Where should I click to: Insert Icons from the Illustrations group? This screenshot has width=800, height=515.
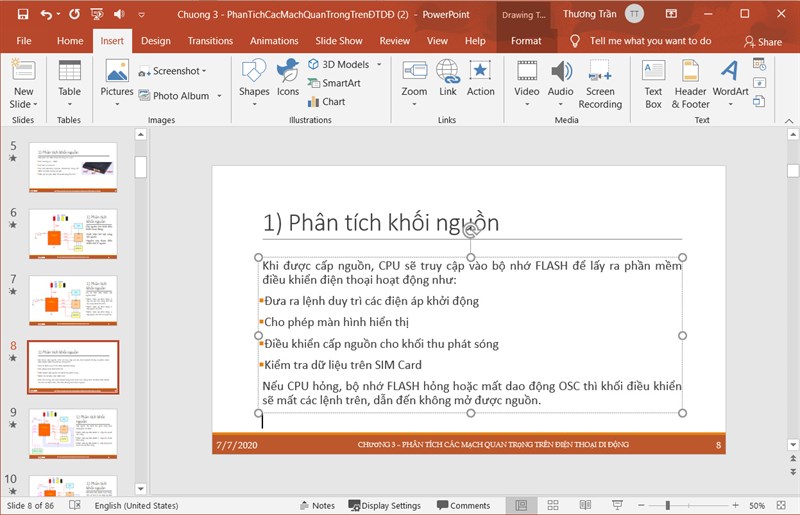[288, 78]
